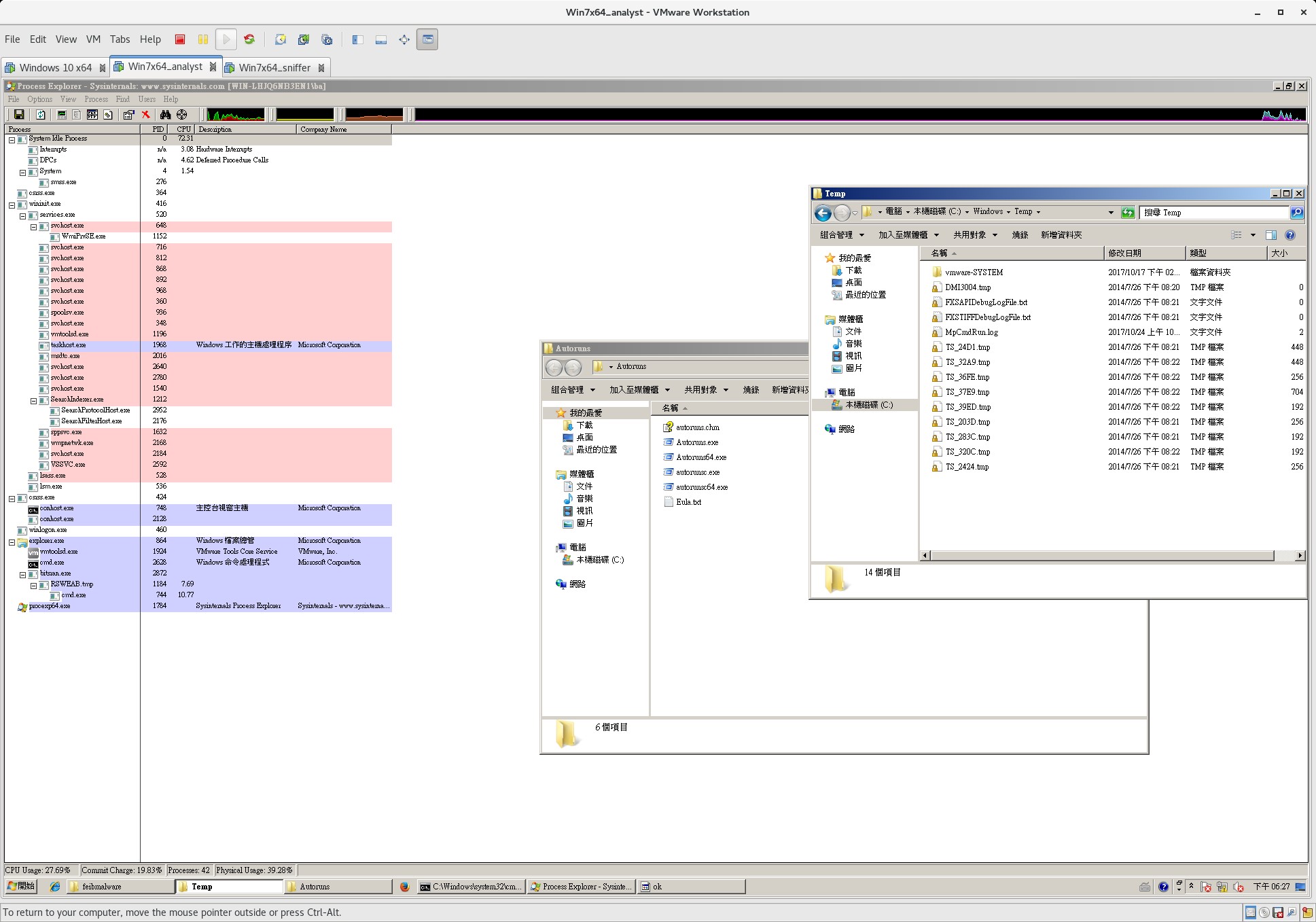Toggle the VMware thumbnail bar icon
This screenshot has height=922, width=1316.
[x=381, y=39]
